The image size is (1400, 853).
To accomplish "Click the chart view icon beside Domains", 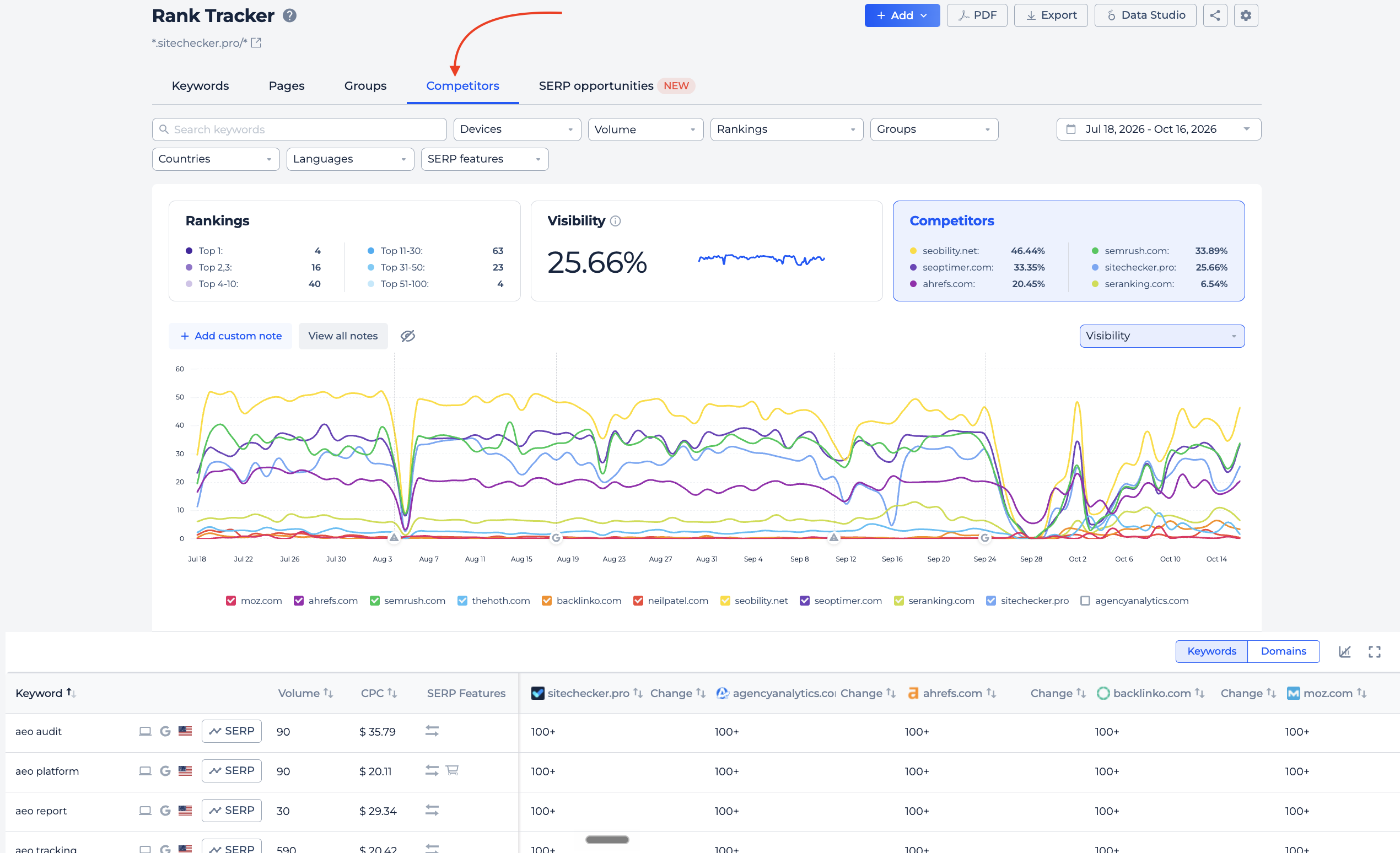I will click(x=1344, y=651).
